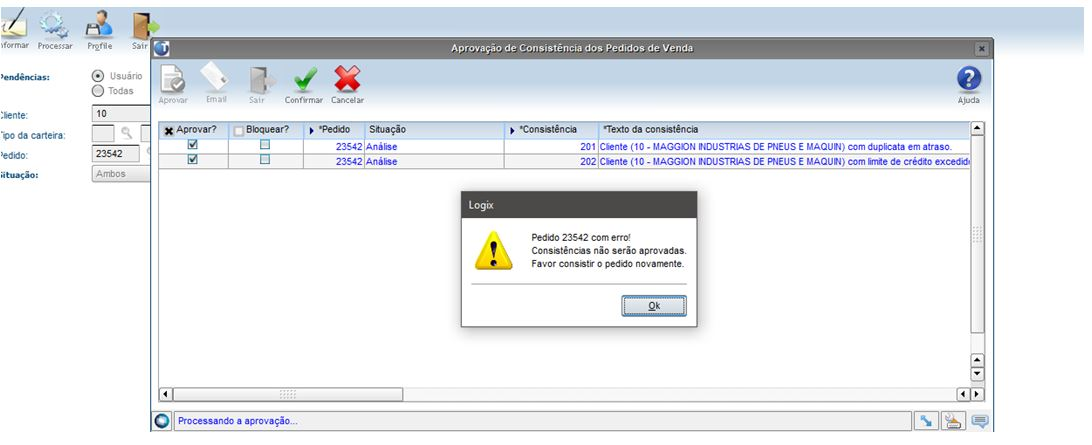This screenshot has width=1092, height=445.
Task: Click the Situação column header
Action: (435, 130)
